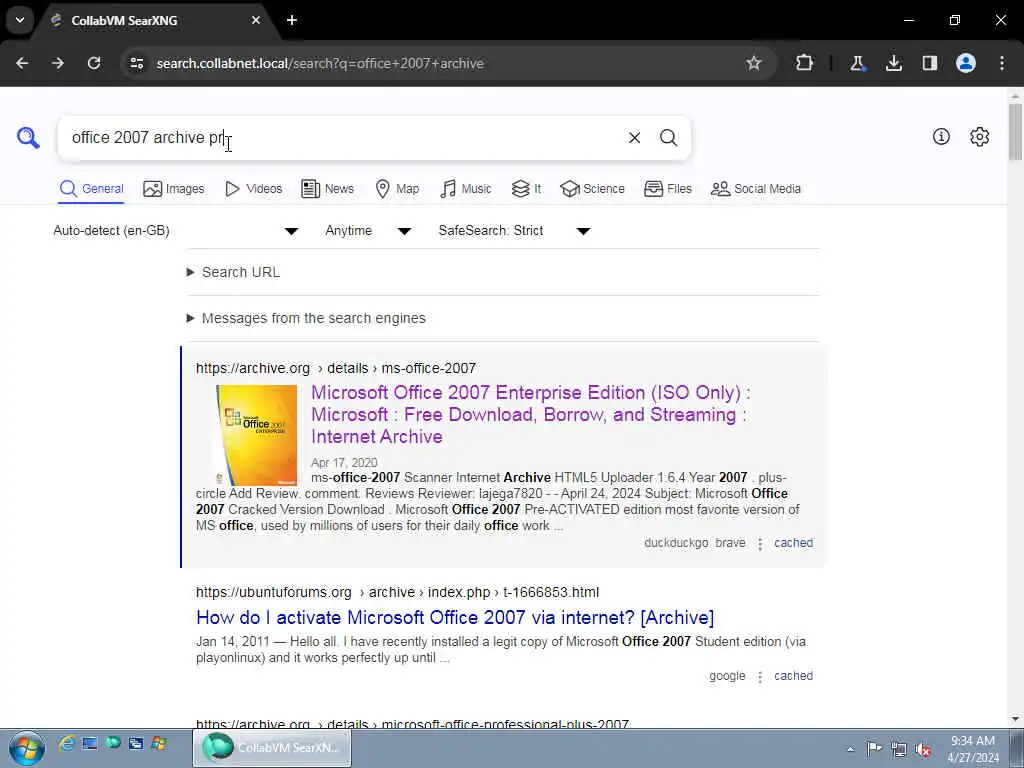Toggle the browser side panel icon

click(x=929, y=63)
